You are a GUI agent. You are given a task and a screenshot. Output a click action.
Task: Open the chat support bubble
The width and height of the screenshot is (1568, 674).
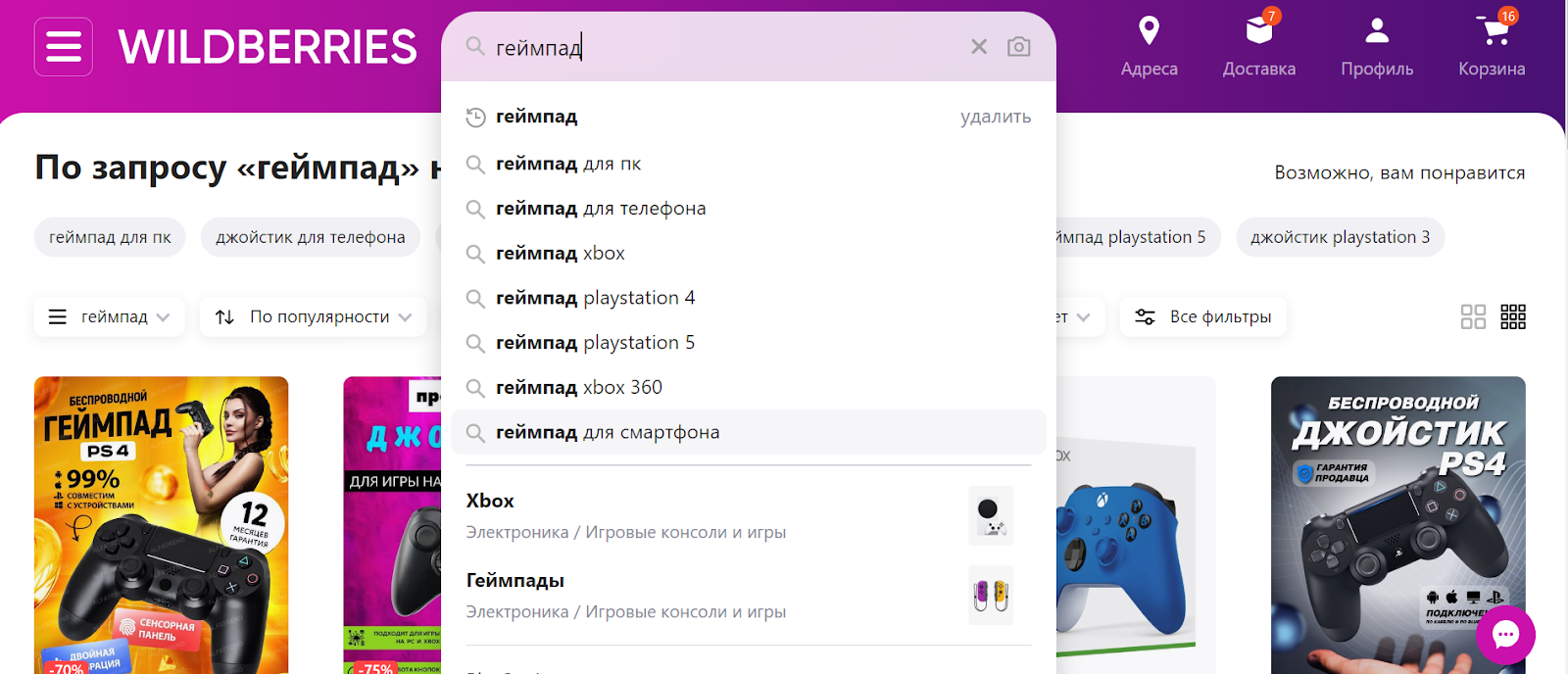pos(1506,635)
